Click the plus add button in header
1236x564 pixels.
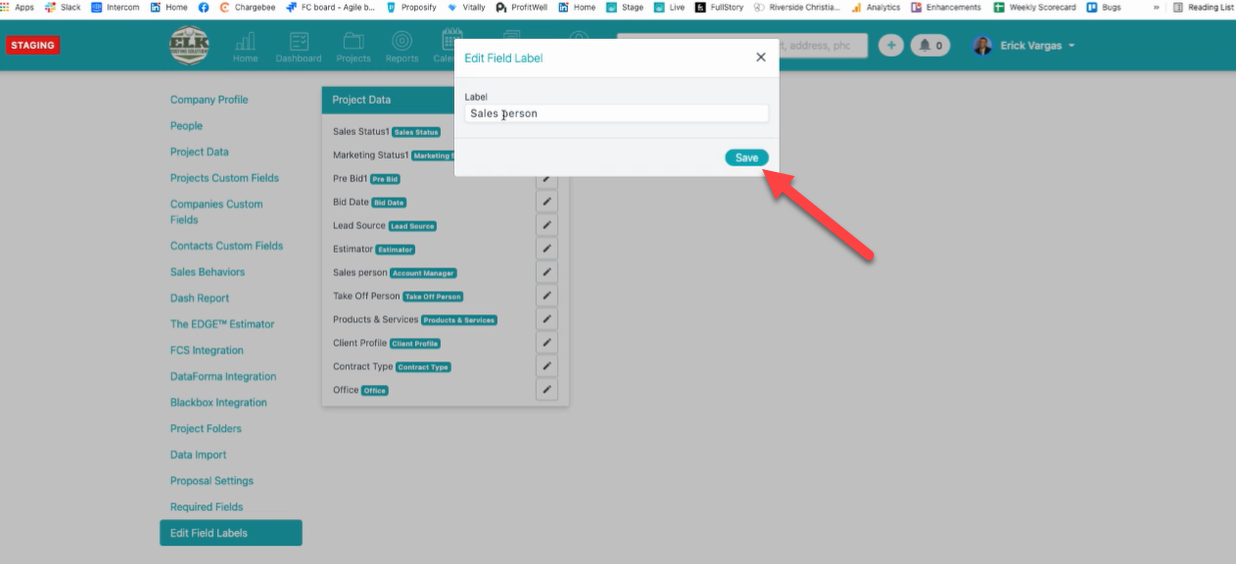coord(890,45)
